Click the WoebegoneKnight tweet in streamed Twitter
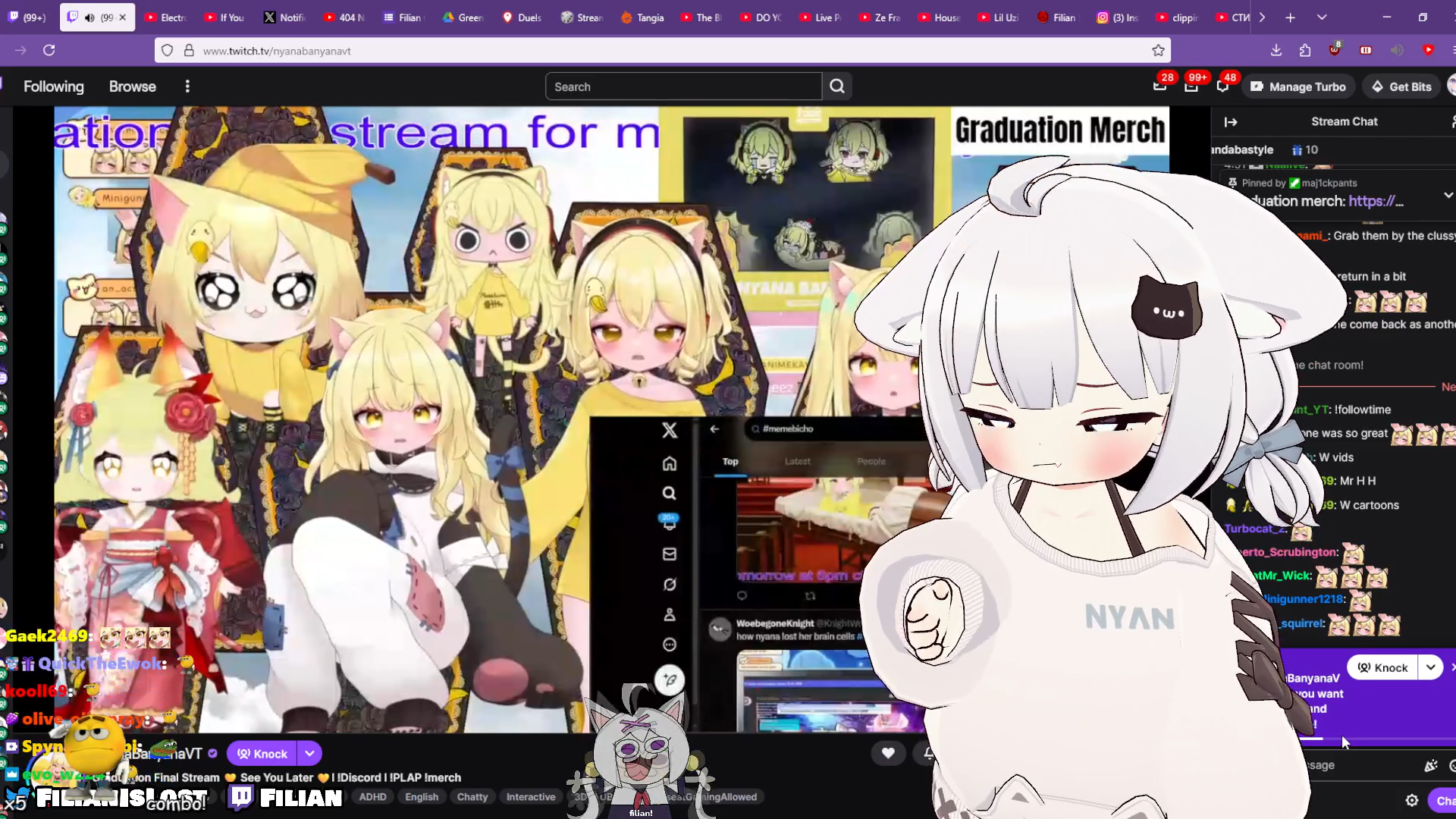The image size is (1456, 819). (x=795, y=629)
